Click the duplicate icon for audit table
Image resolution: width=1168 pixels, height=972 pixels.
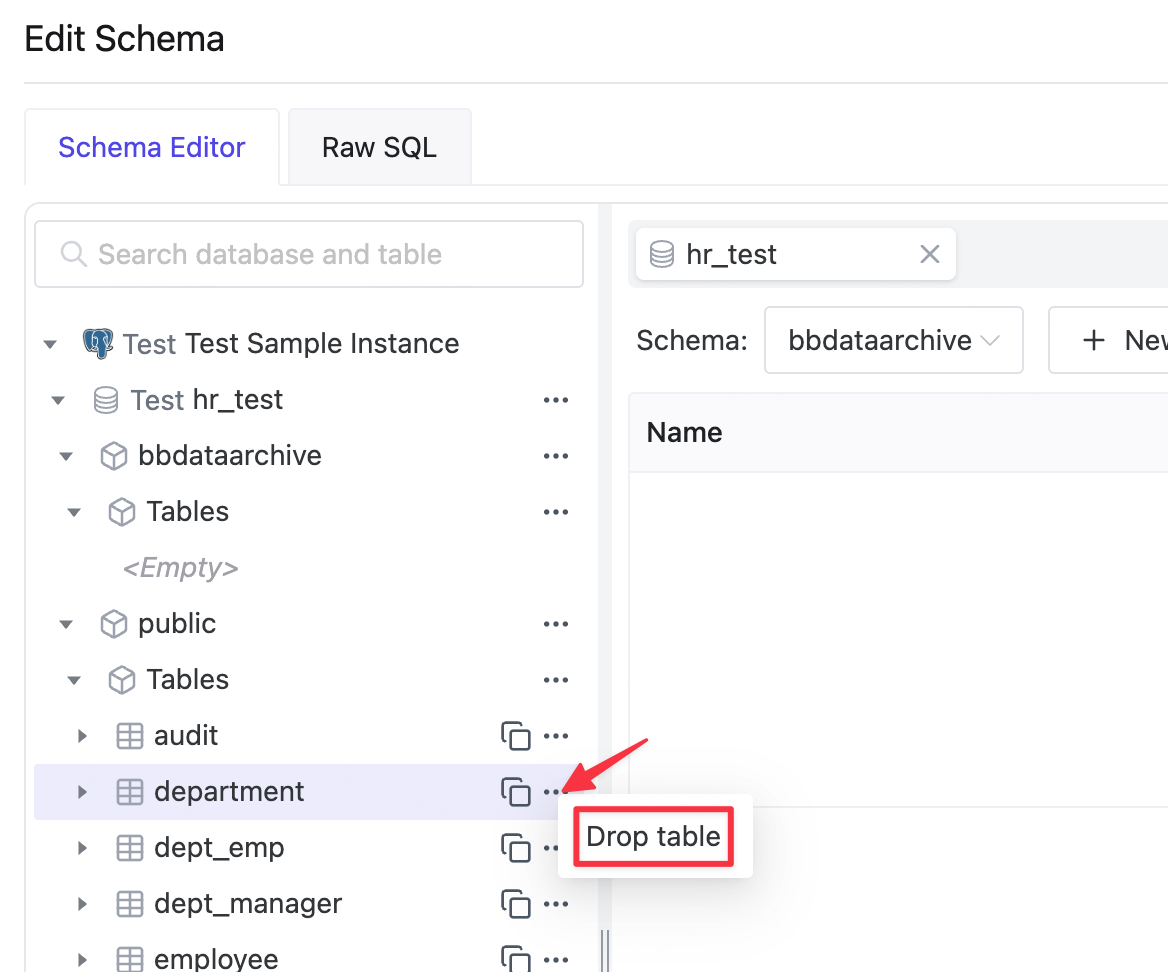coord(515,736)
